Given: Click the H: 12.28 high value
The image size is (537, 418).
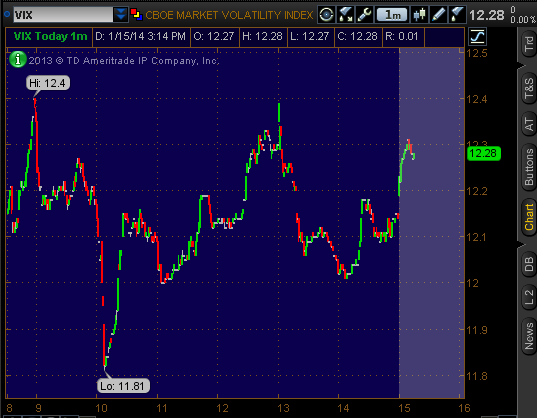Looking at the screenshot, I should (262, 36).
